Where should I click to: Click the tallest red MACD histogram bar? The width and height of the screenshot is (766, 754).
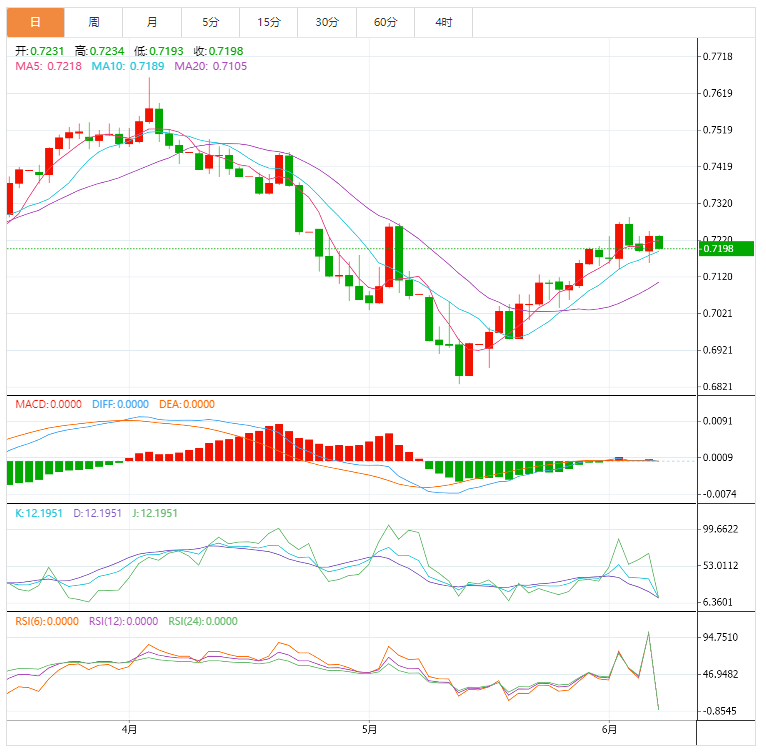click(x=279, y=442)
